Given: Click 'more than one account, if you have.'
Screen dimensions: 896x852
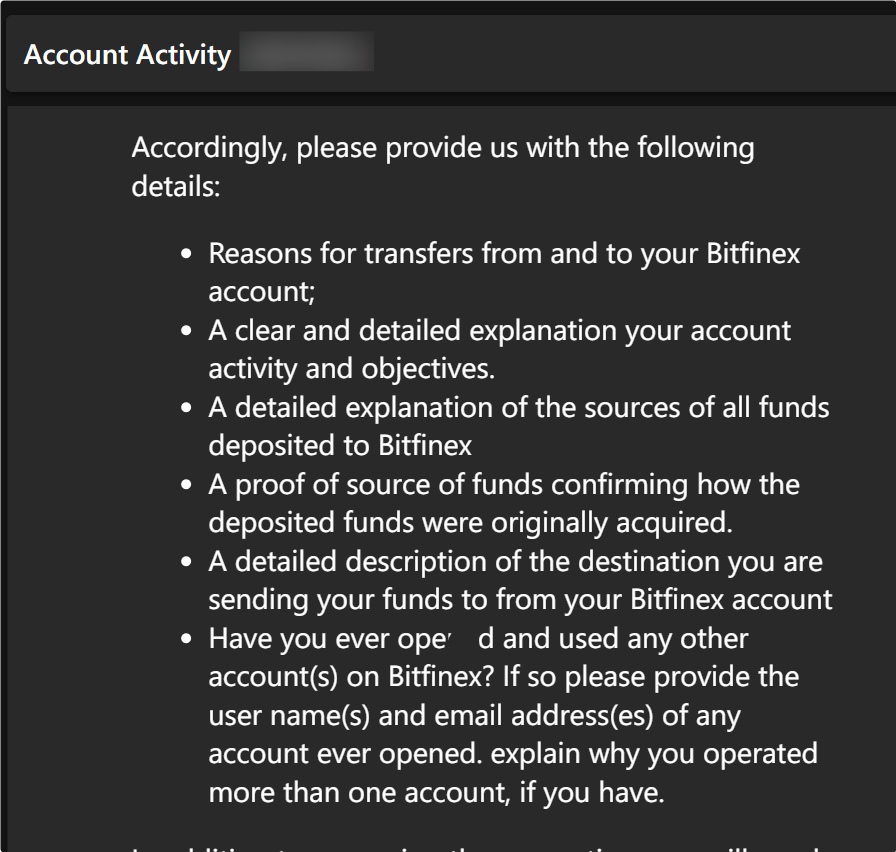Looking at the screenshot, I should 437,793.
